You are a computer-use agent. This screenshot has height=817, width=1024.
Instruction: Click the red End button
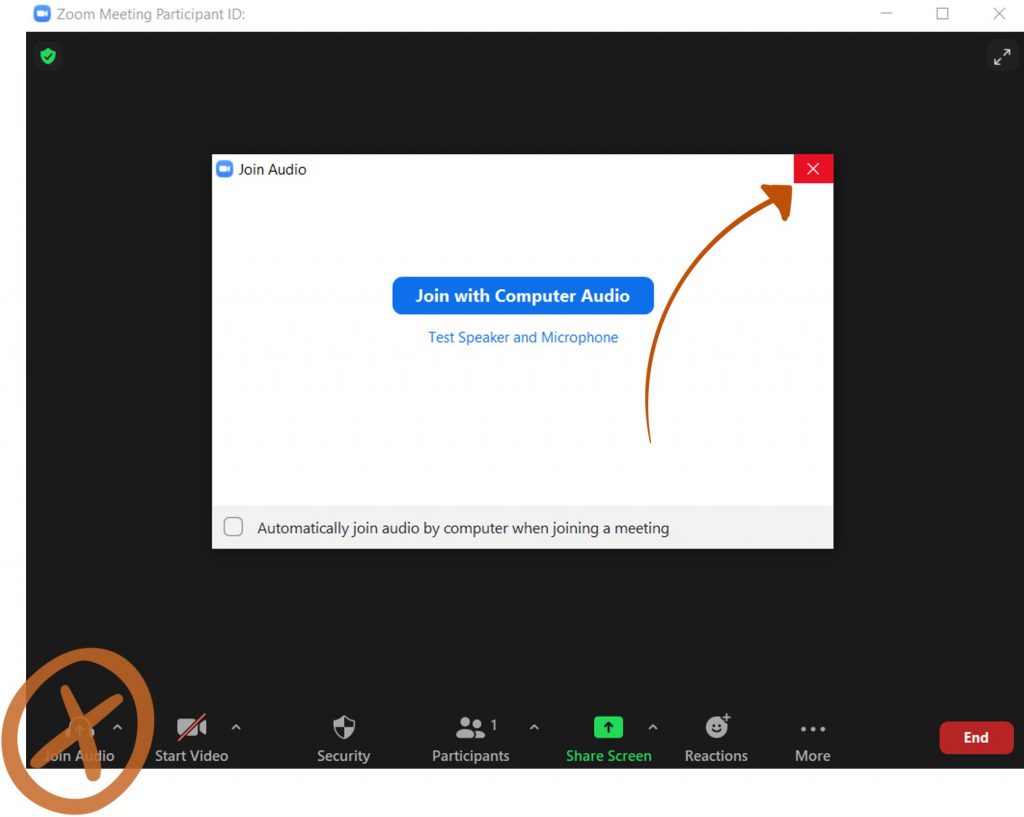coord(976,737)
